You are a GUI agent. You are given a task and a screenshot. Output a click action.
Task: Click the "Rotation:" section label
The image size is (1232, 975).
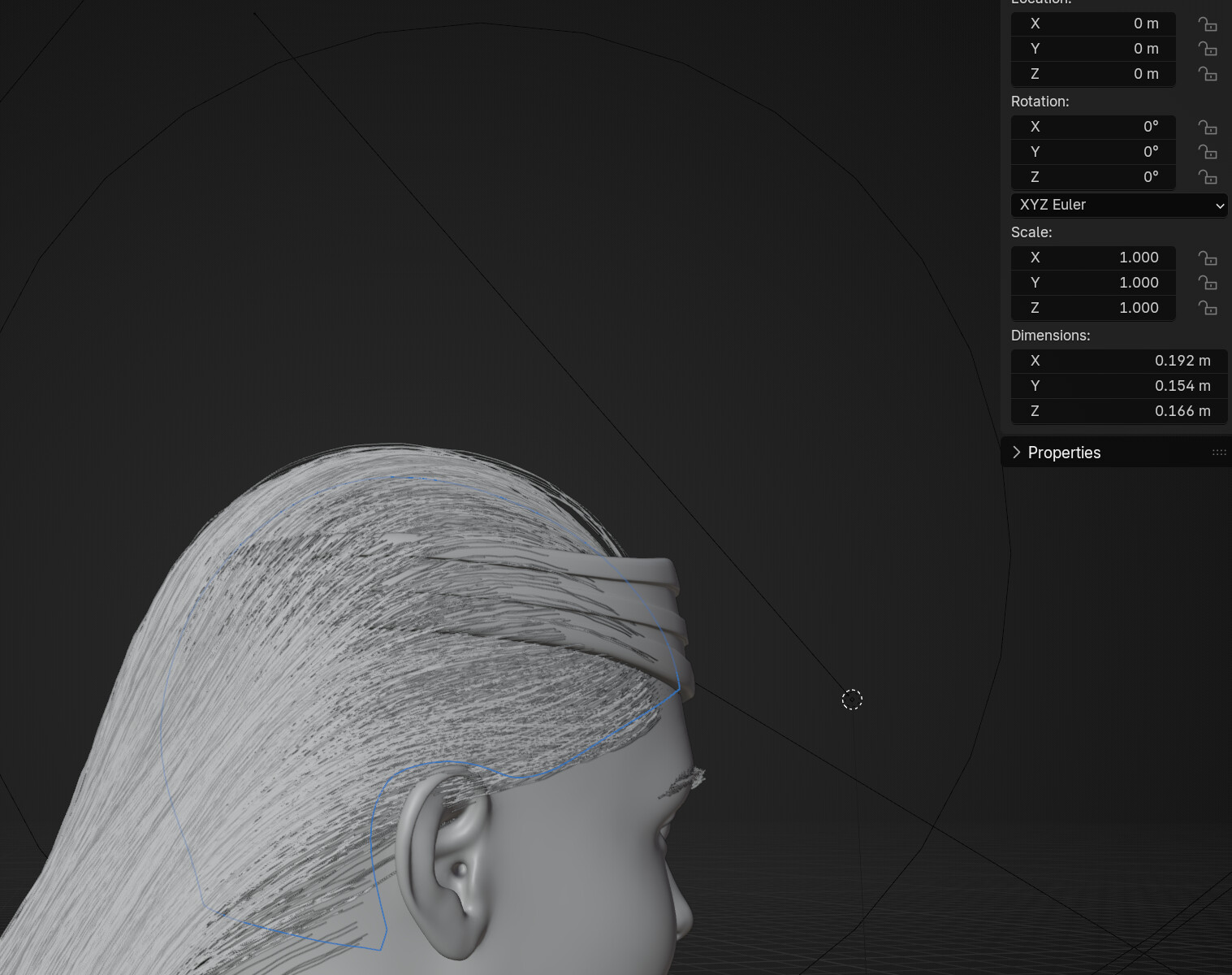1040,102
